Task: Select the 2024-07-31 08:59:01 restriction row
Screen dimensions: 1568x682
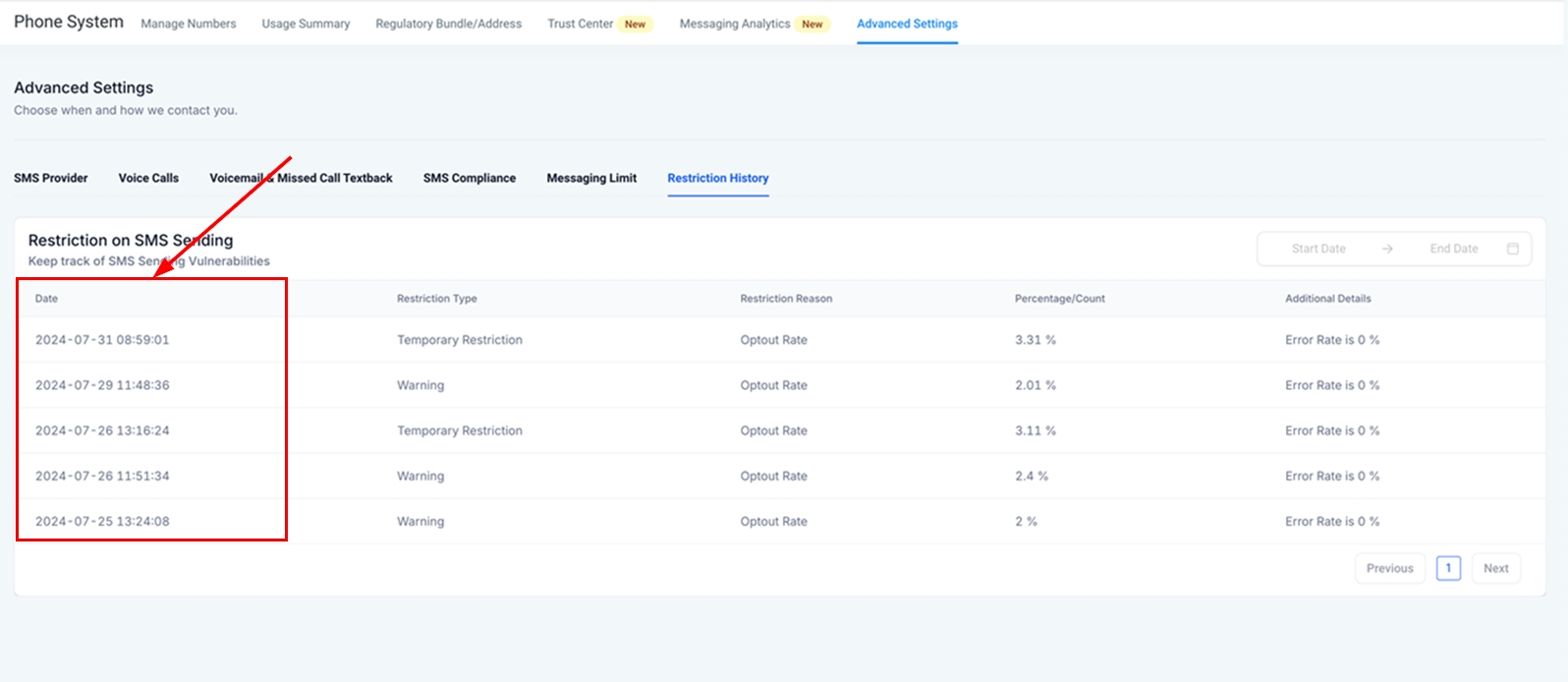Action: (102, 340)
